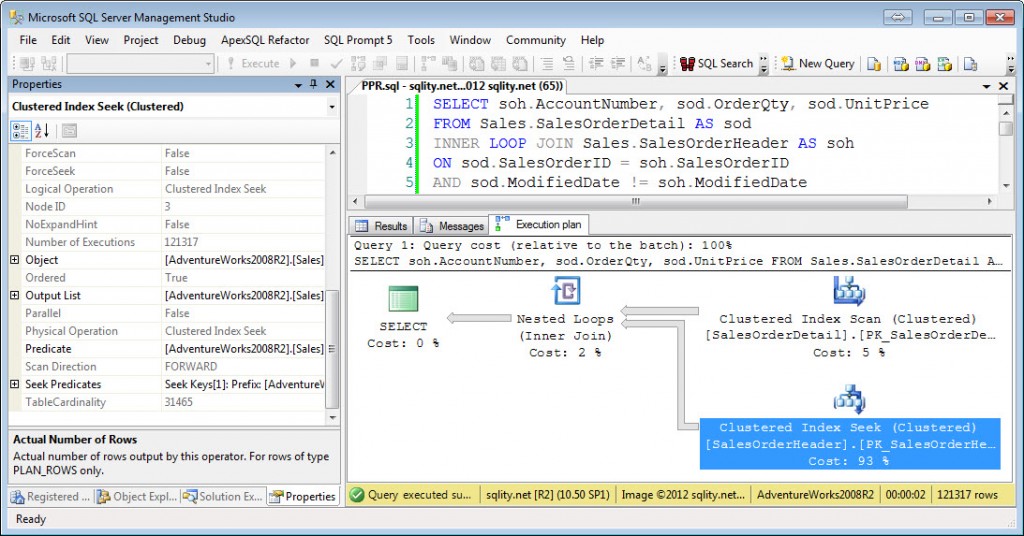The width and height of the screenshot is (1024, 536).
Task: Expand the Object property row
Action: pyautogui.click(x=15, y=260)
